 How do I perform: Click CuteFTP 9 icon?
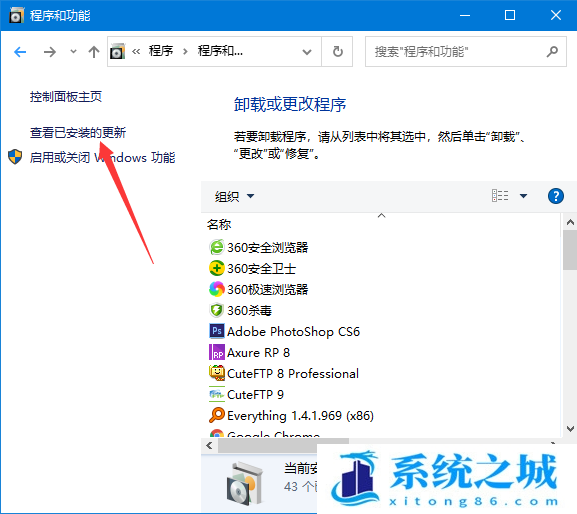pos(217,394)
